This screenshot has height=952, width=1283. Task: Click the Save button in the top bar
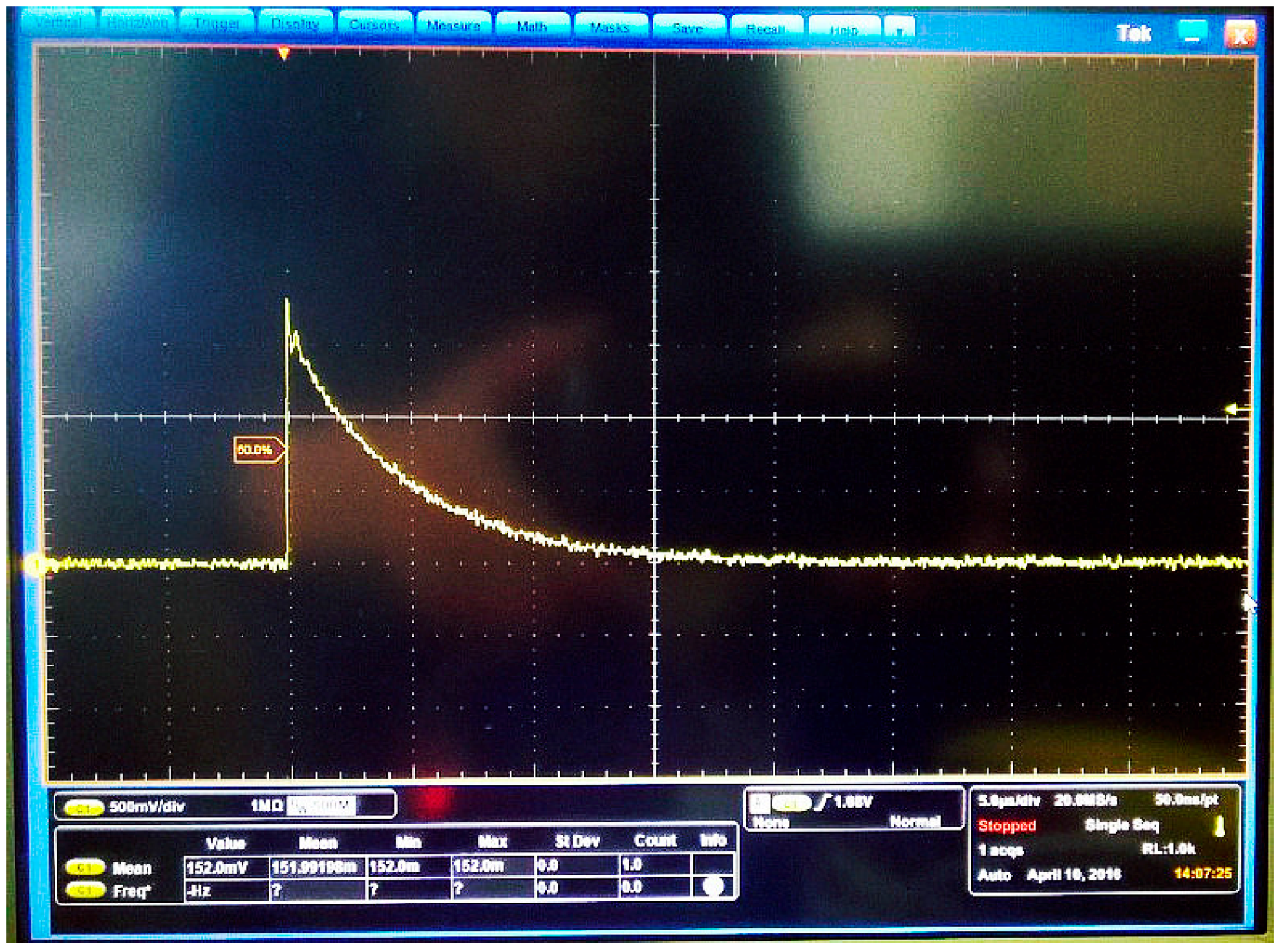point(687,28)
